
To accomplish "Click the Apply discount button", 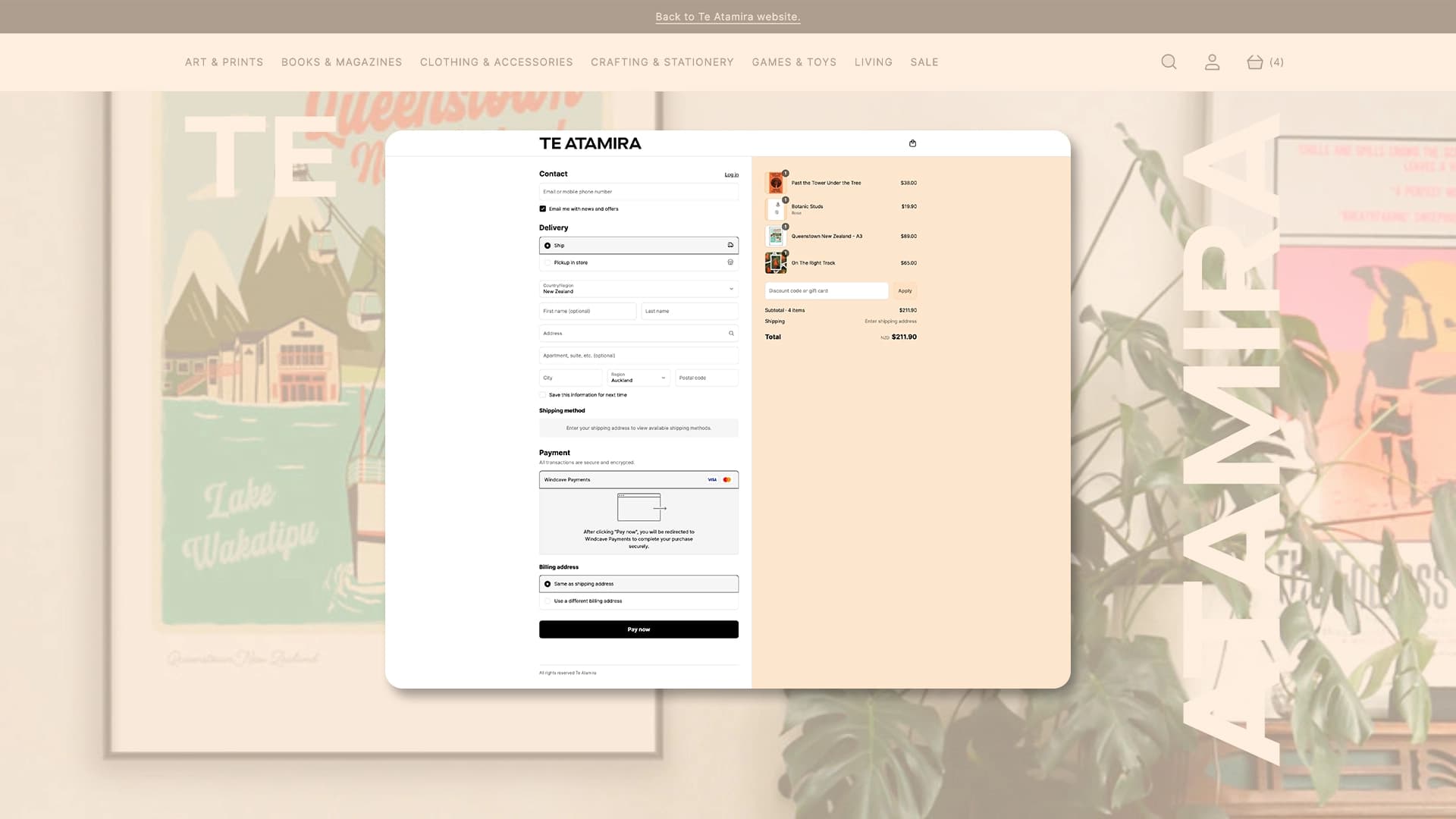I will 905,290.
